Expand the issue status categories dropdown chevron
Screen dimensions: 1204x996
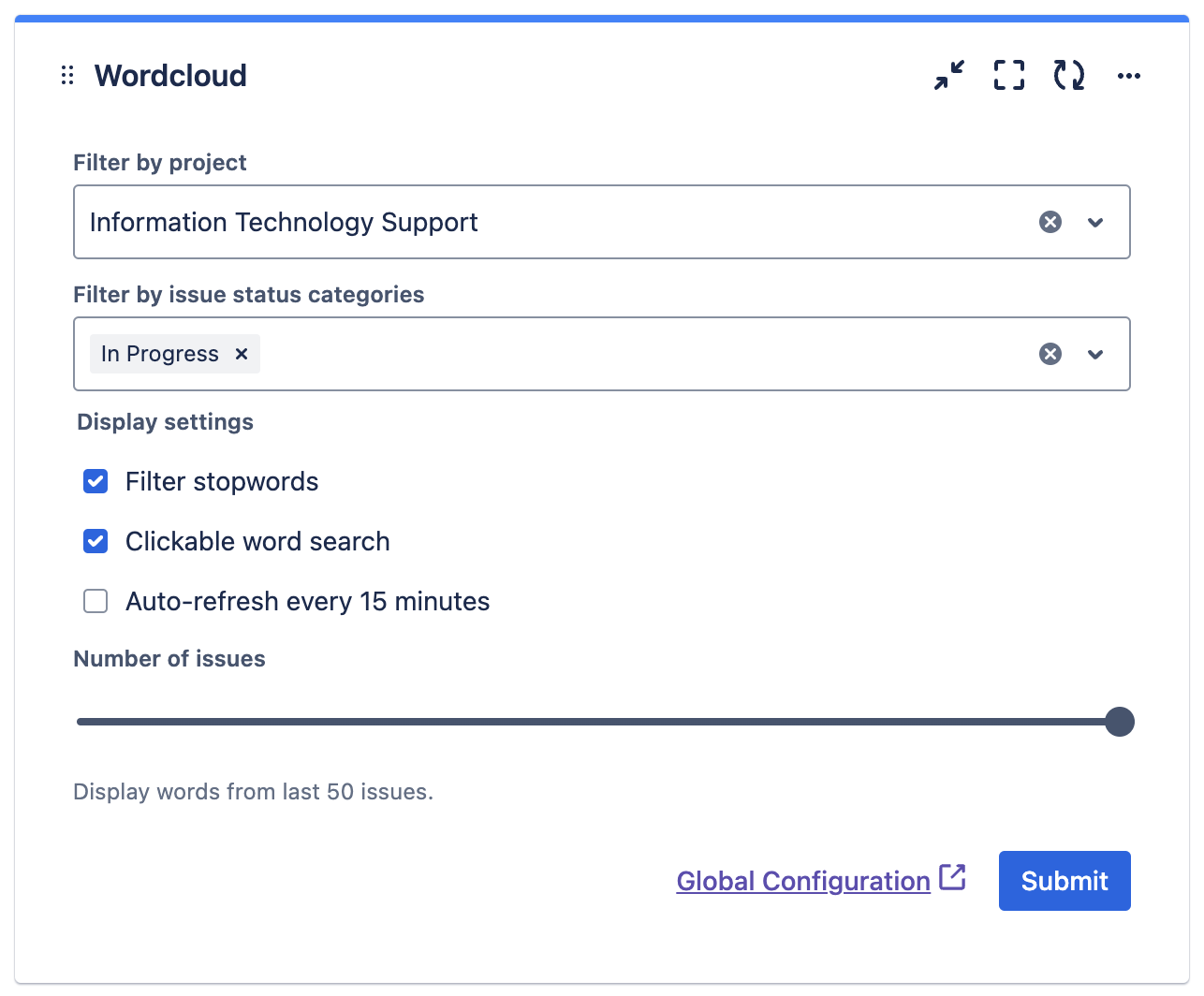[x=1095, y=354]
